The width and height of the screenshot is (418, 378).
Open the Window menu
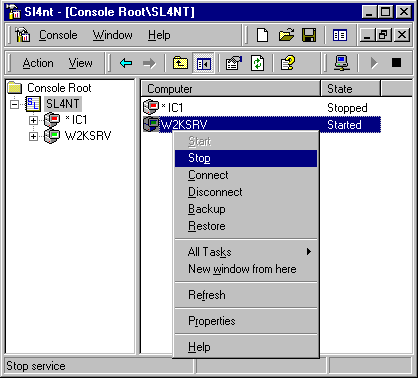(x=112, y=35)
